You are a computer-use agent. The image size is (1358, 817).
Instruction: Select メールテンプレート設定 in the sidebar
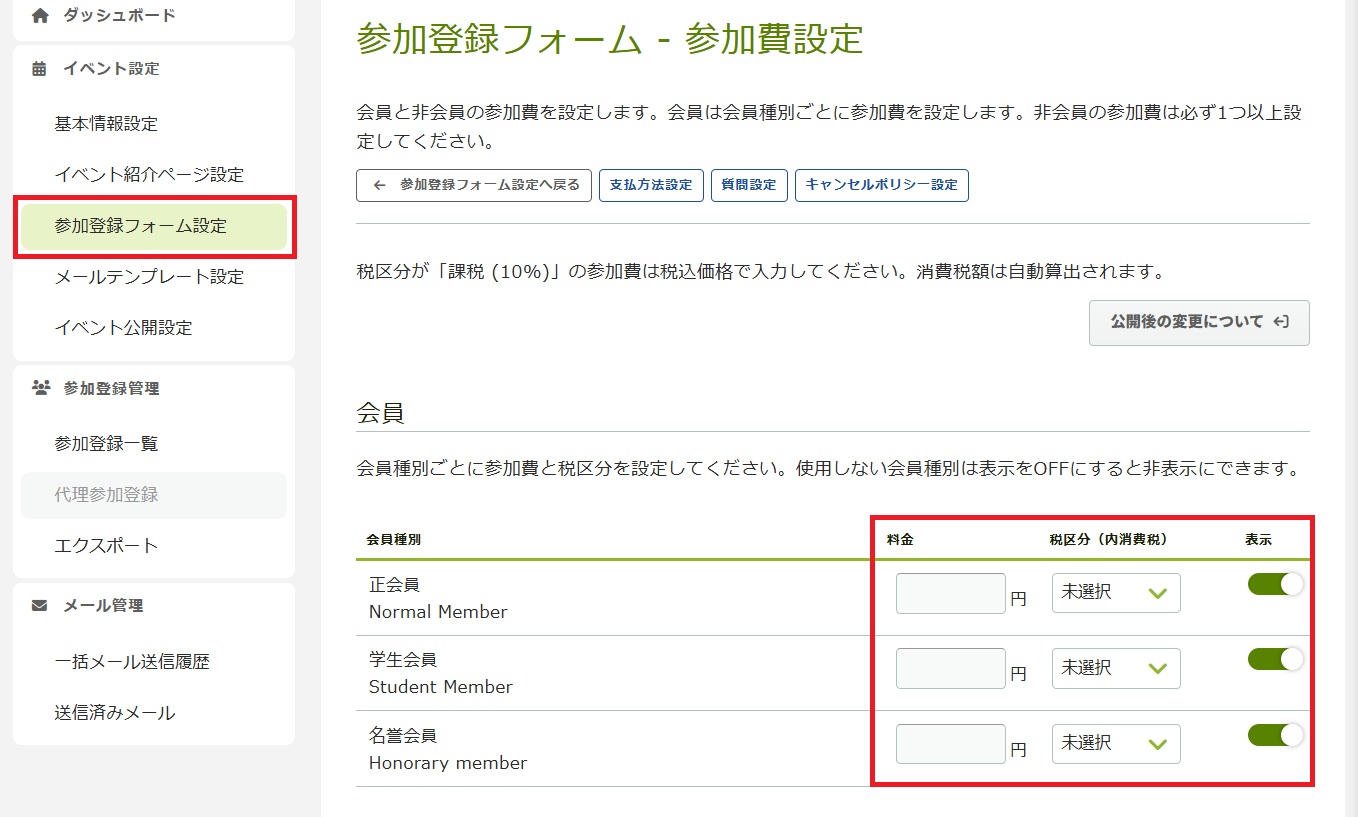coord(149,277)
